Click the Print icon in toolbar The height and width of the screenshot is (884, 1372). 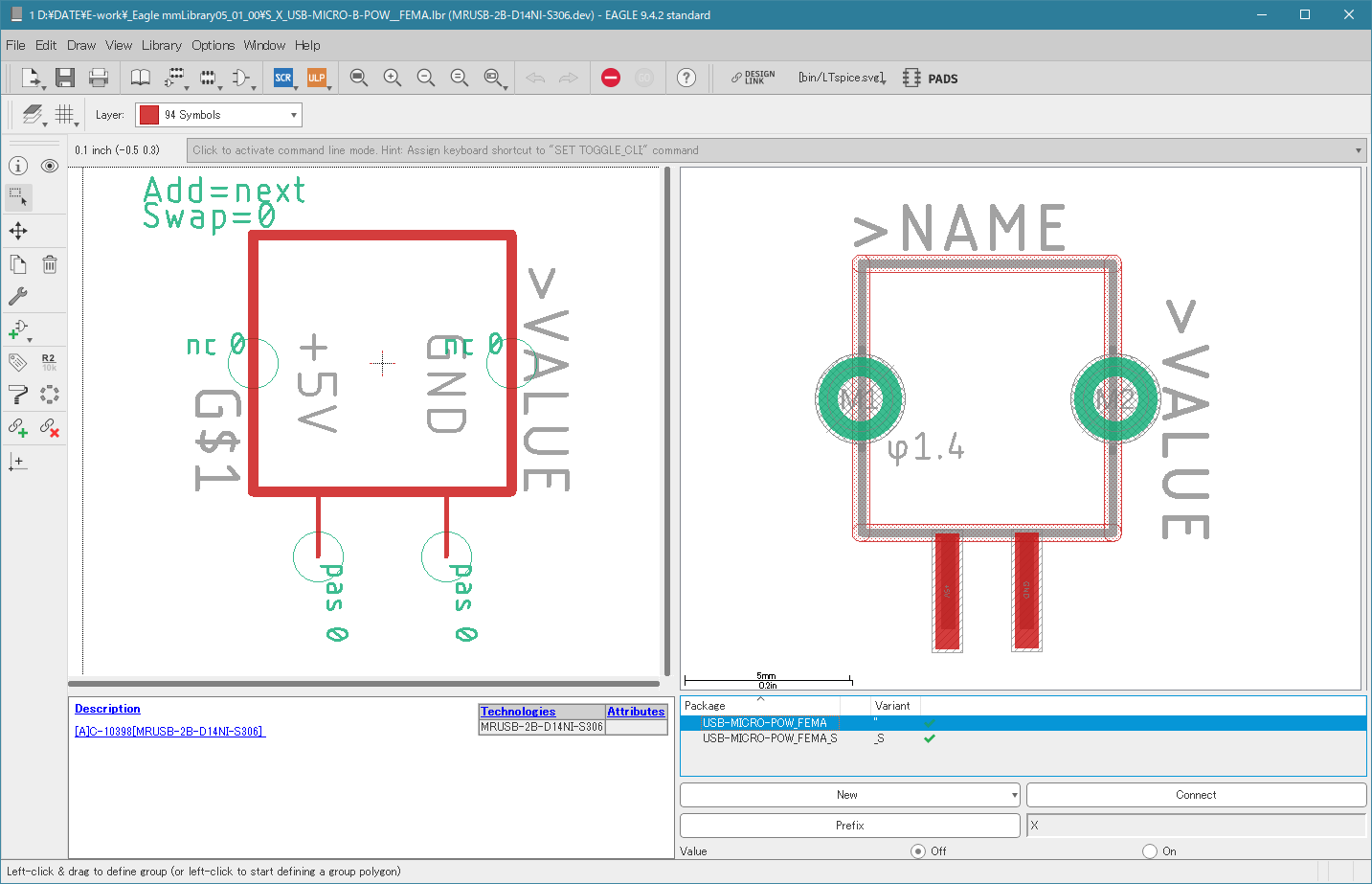(x=99, y=79)
